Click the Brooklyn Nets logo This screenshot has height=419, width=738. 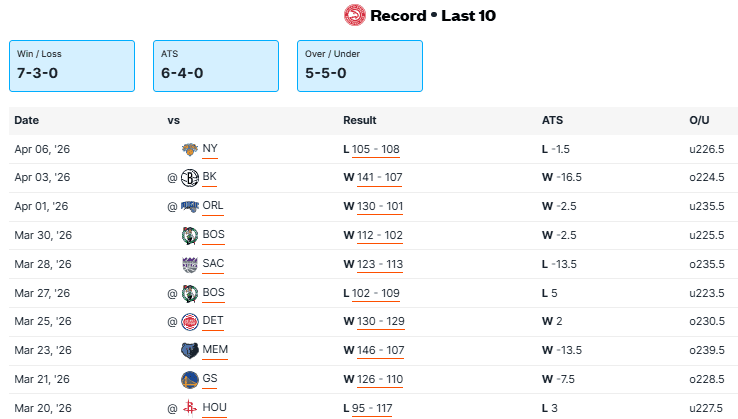(190, 178)
